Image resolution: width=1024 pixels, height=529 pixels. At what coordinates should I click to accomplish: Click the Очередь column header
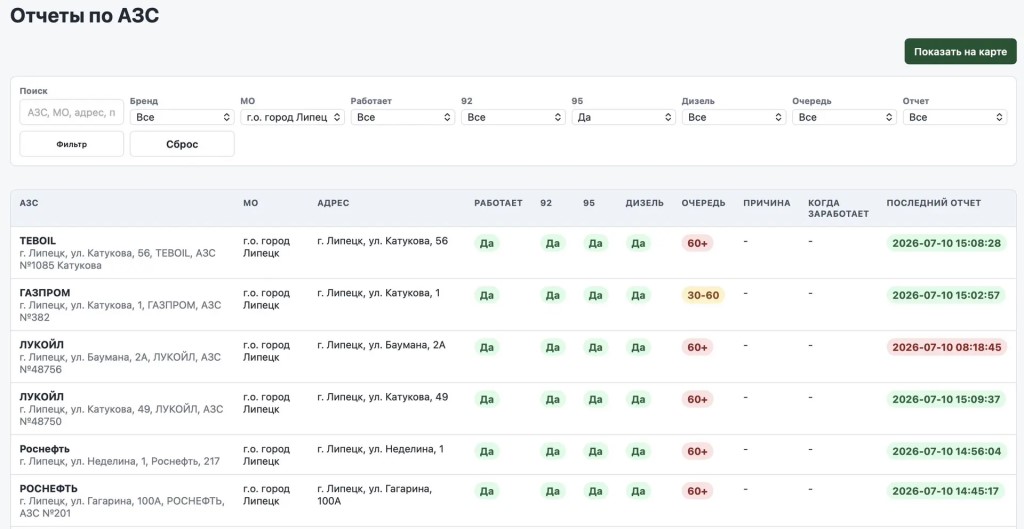tap(703, 203)
